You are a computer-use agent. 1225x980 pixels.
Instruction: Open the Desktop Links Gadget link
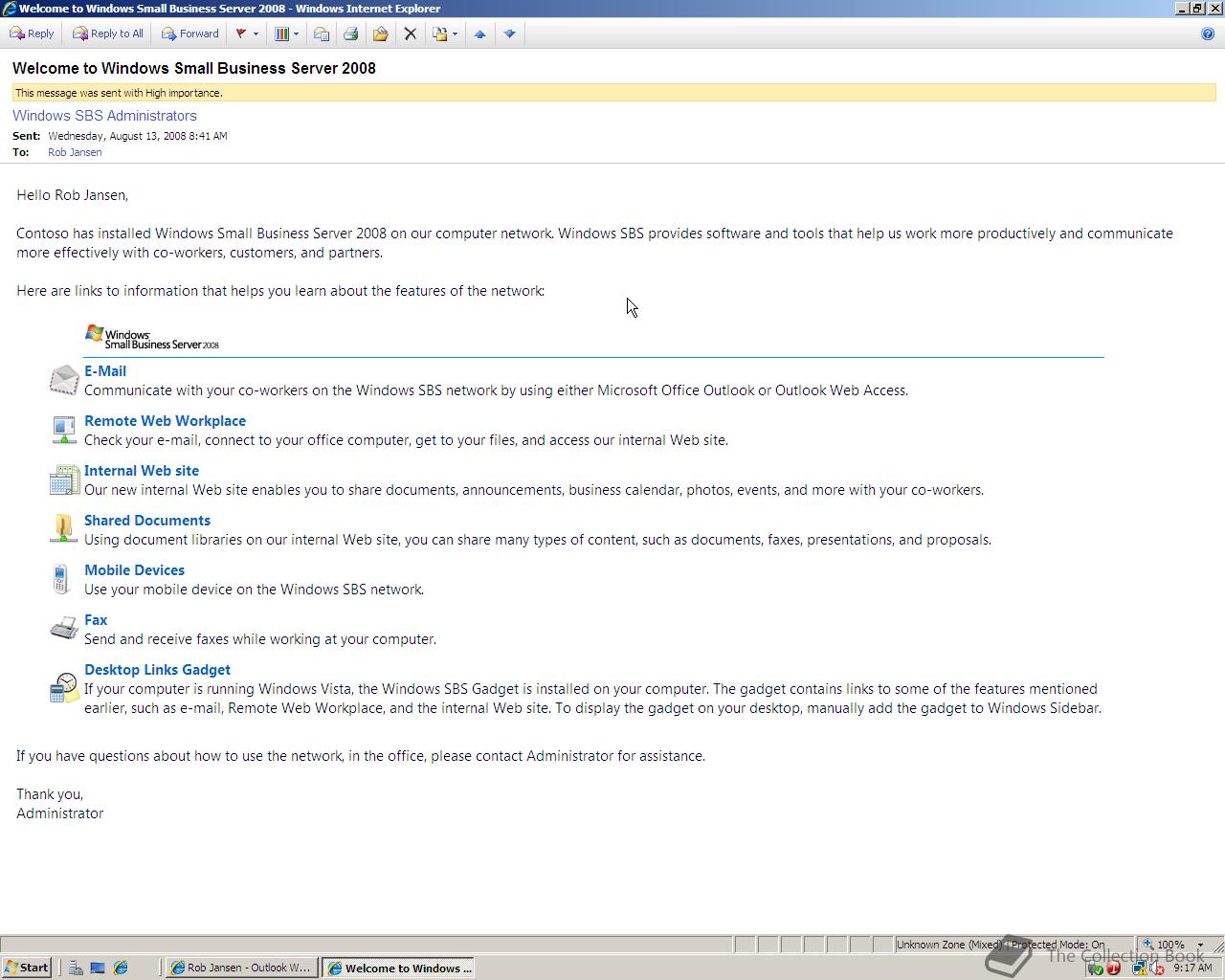click(157, 670)
